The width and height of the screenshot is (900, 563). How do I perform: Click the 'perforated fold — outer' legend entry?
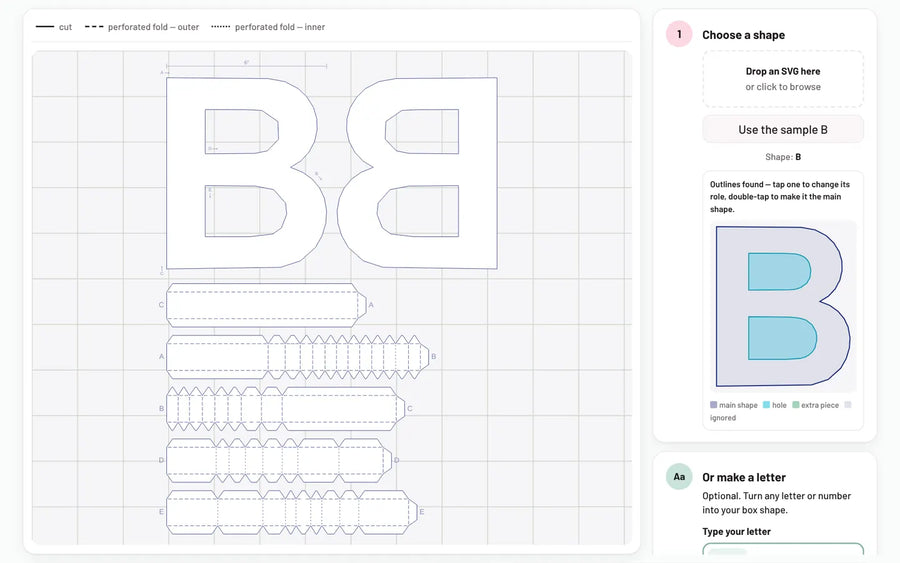(x=142, y=27)
